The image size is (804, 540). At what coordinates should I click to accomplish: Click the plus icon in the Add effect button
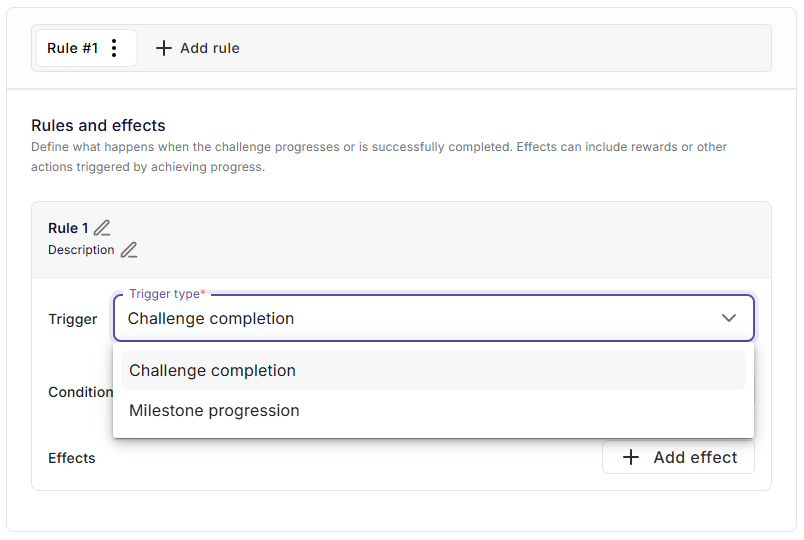(x=631, y=457)
